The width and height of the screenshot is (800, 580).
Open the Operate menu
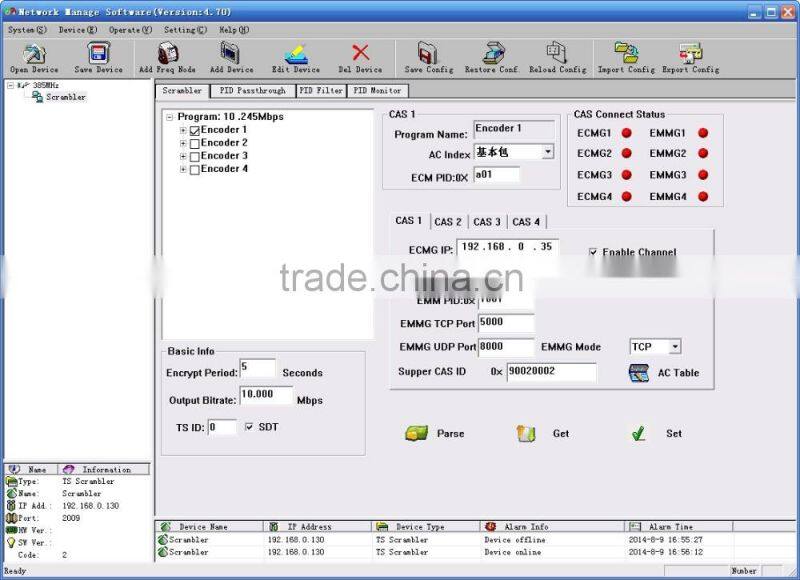130,30
